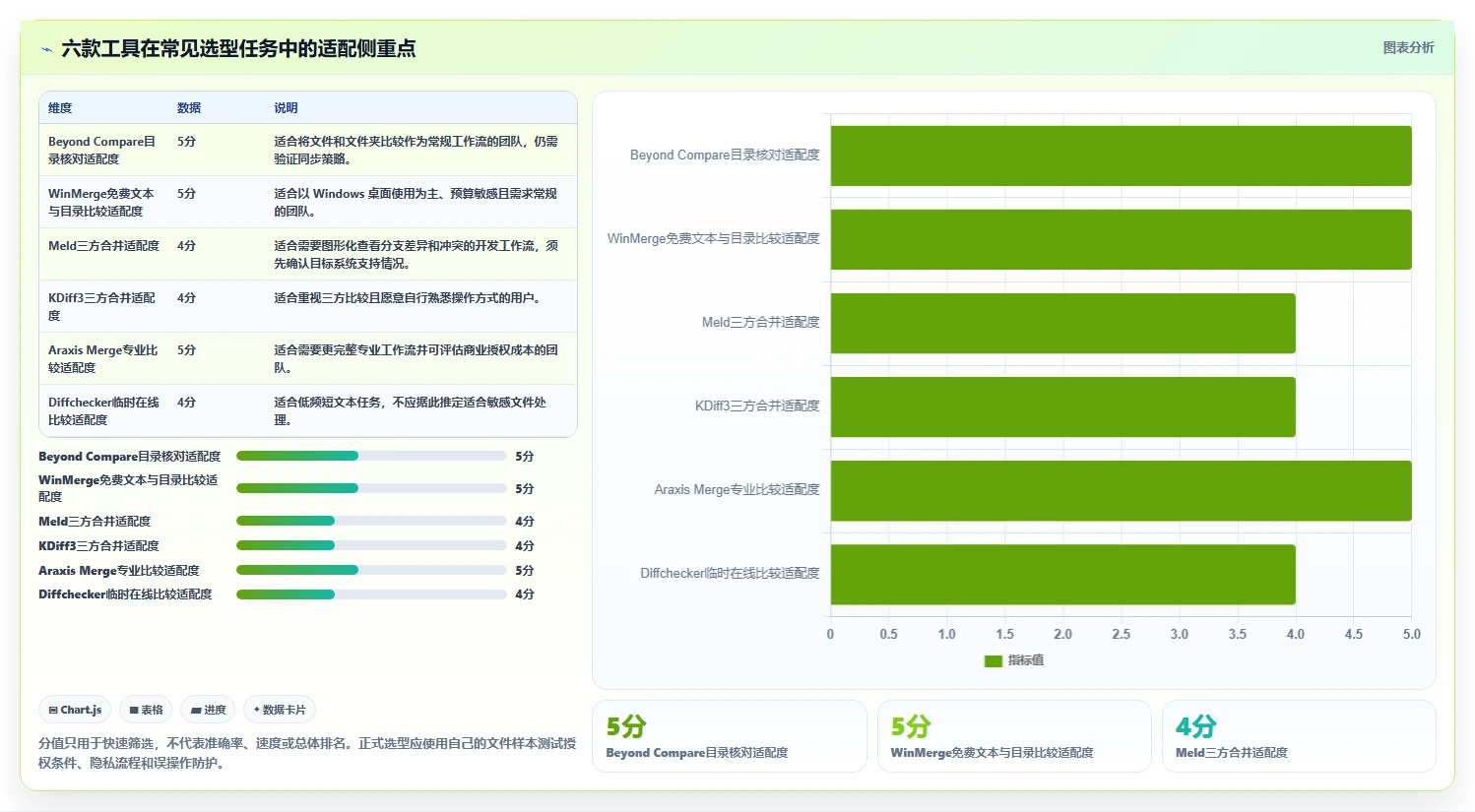Click the WinMerge 5分 summary card
1475x812 pixels.
1014,736
